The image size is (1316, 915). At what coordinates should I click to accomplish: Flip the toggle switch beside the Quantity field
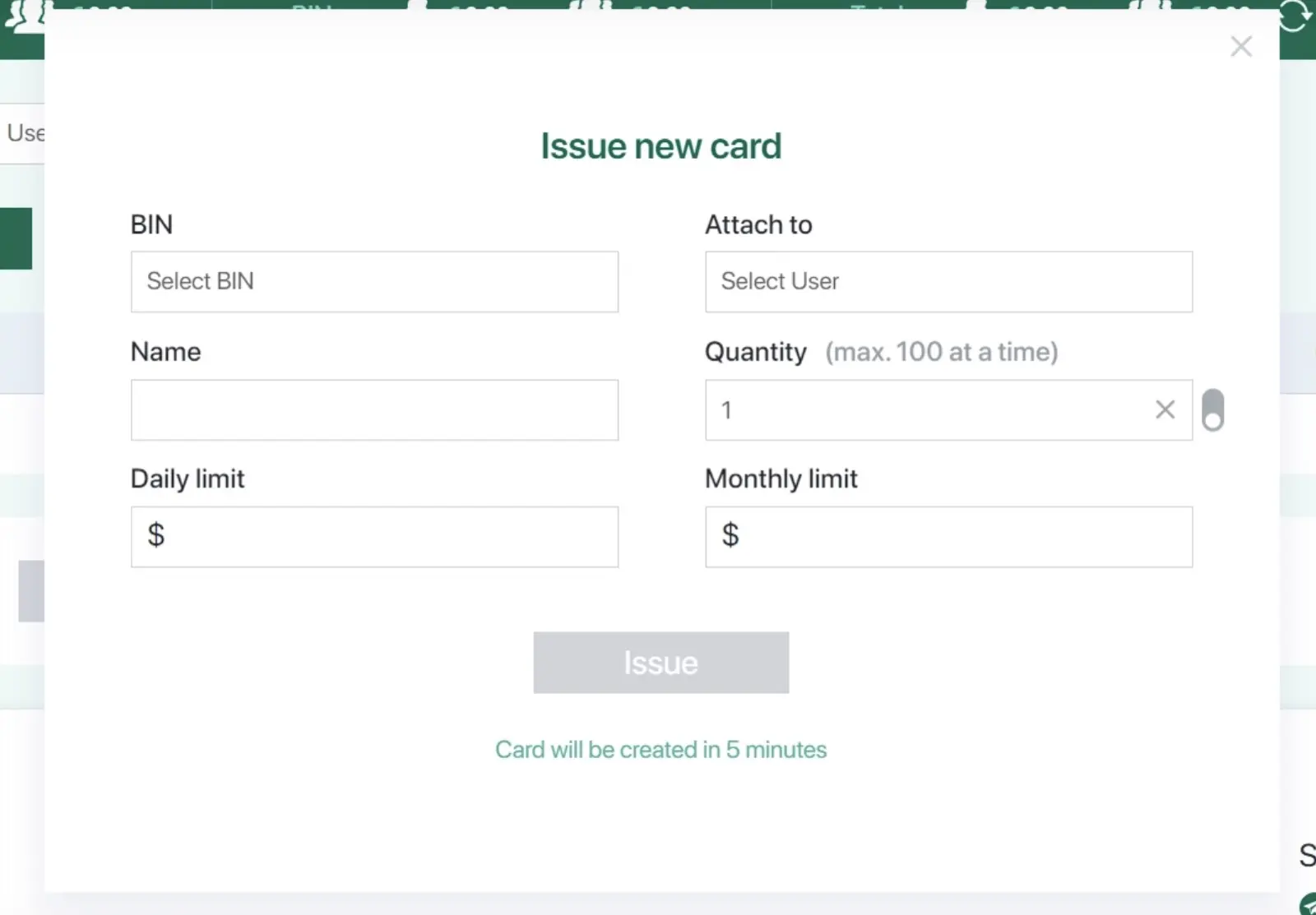click(1213, 409)
